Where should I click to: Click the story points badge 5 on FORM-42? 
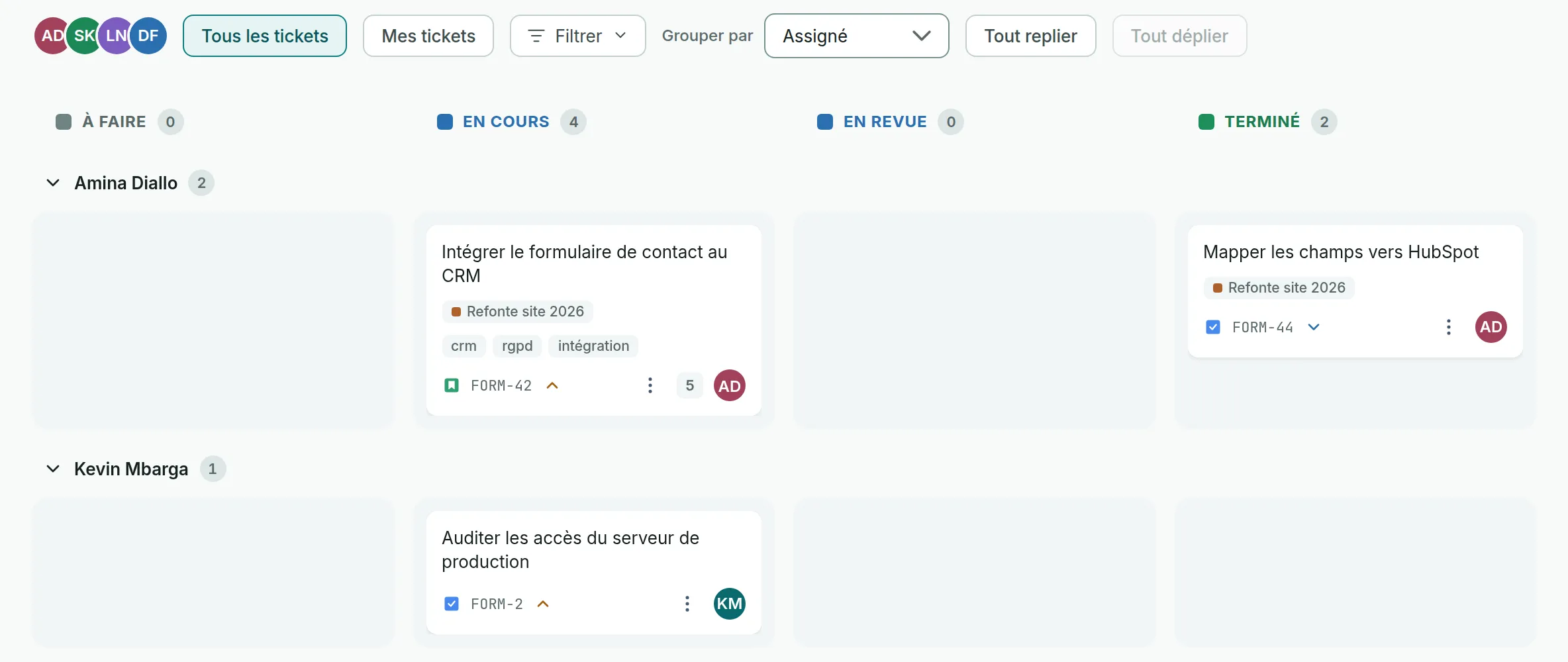[690, 385]
